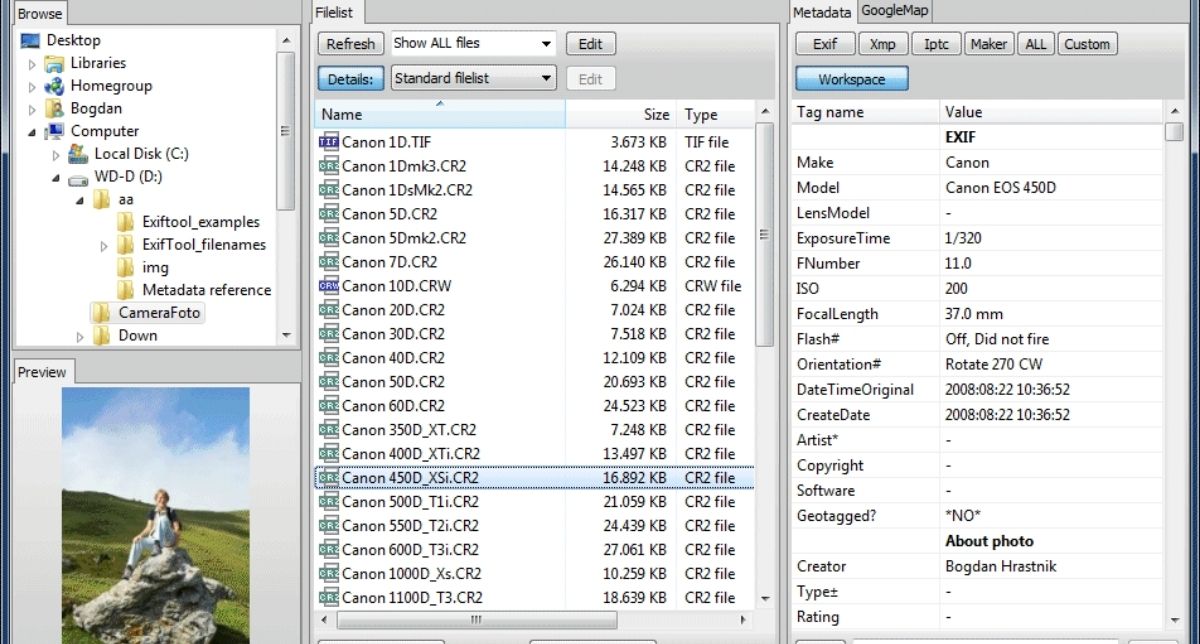Expand the ExifTool_filenames folder node
Image resolution: width=1200 pixels, height=644 pixels.
coord(104,245)
